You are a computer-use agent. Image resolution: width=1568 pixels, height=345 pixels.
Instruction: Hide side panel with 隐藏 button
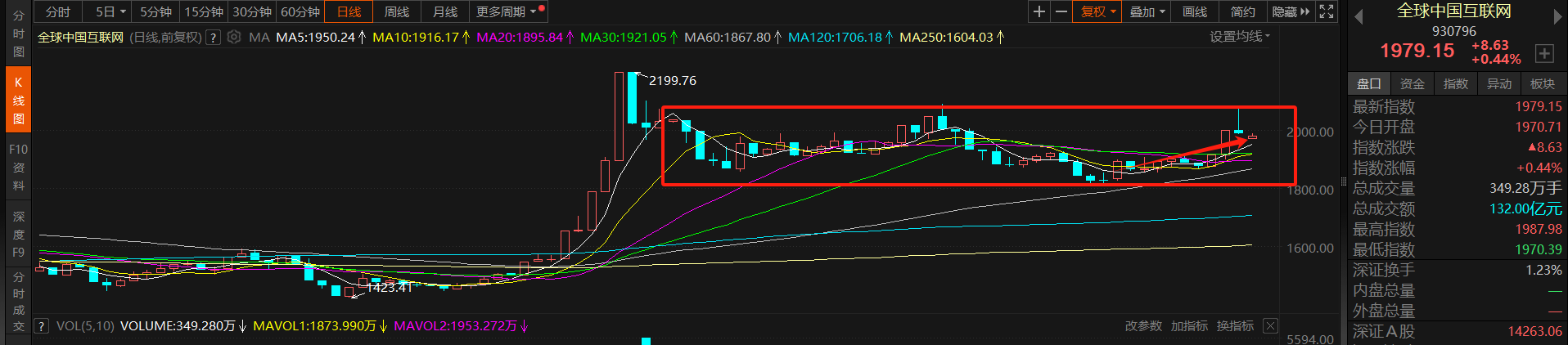[1291, 11]
